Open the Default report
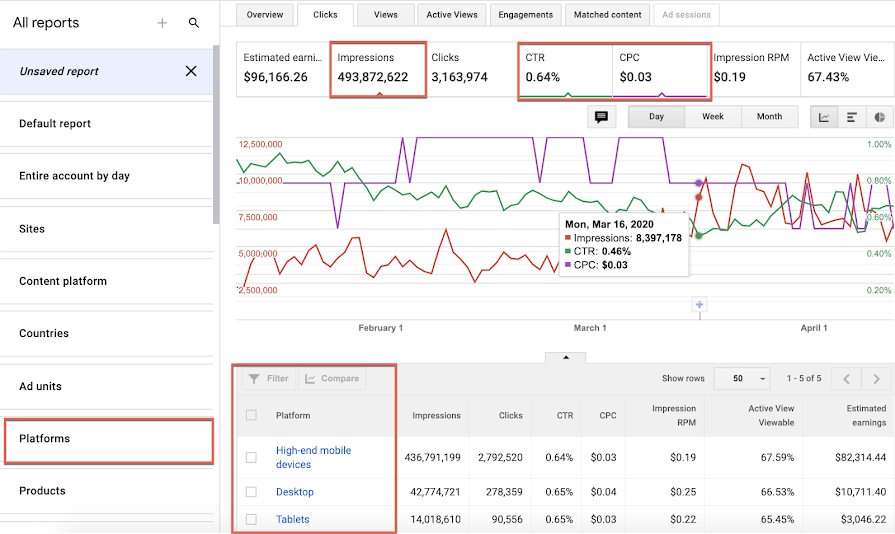The image size is (895, 534). [107, 124]
